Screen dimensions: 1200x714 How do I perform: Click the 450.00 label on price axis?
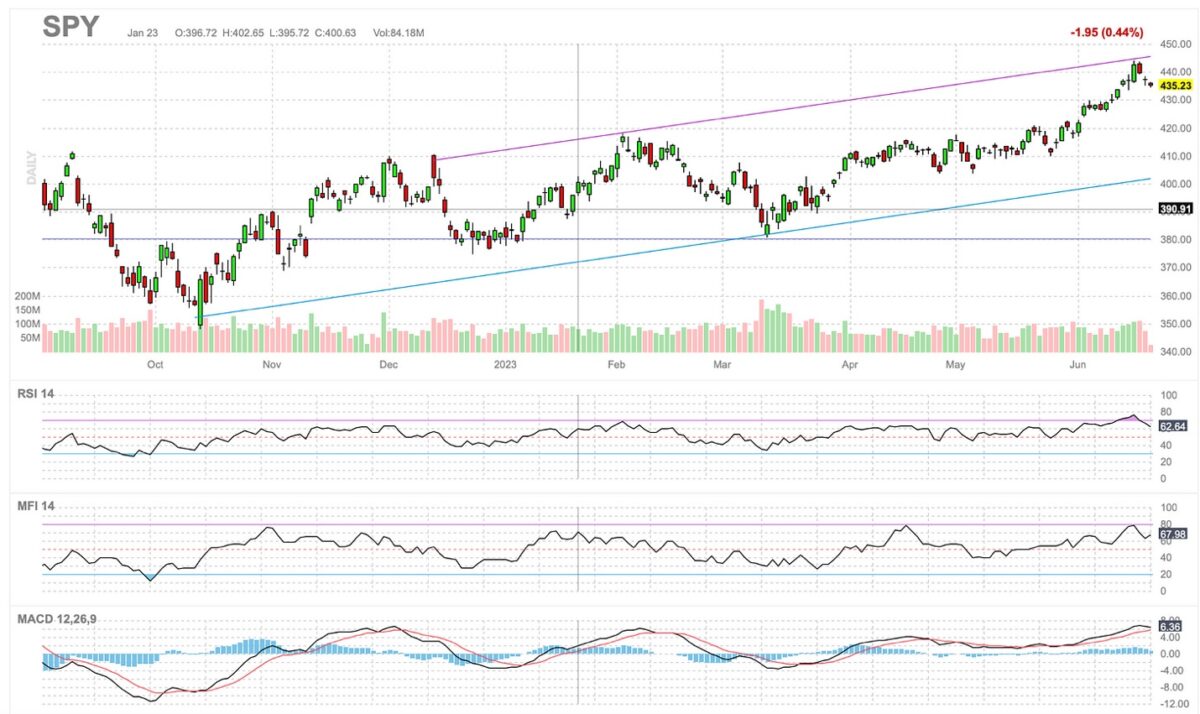tap(1176, 44)
